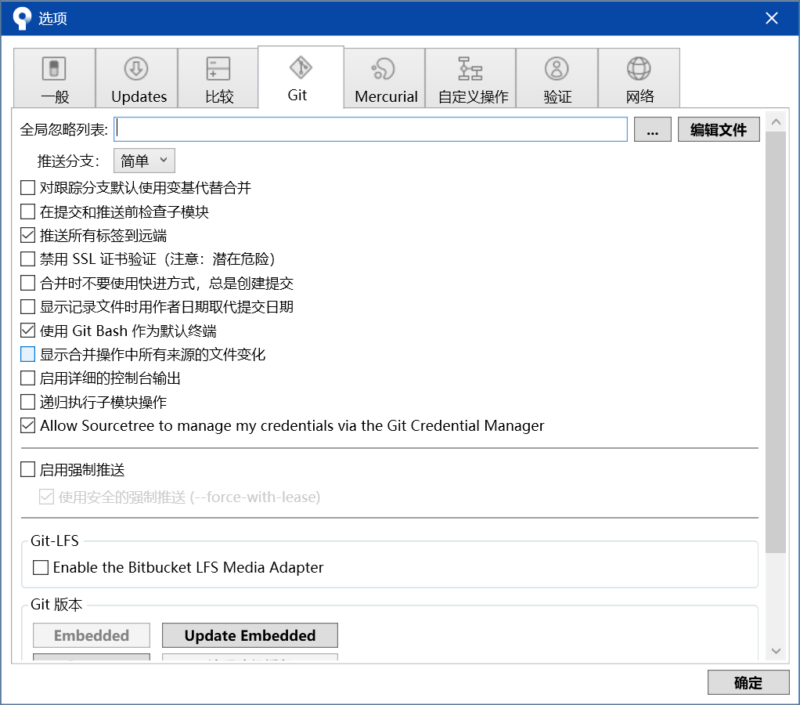Click the 编辑文件 button
Image resolution: width=800 pixels, height=705 pixels.
(x=718, y=130)
